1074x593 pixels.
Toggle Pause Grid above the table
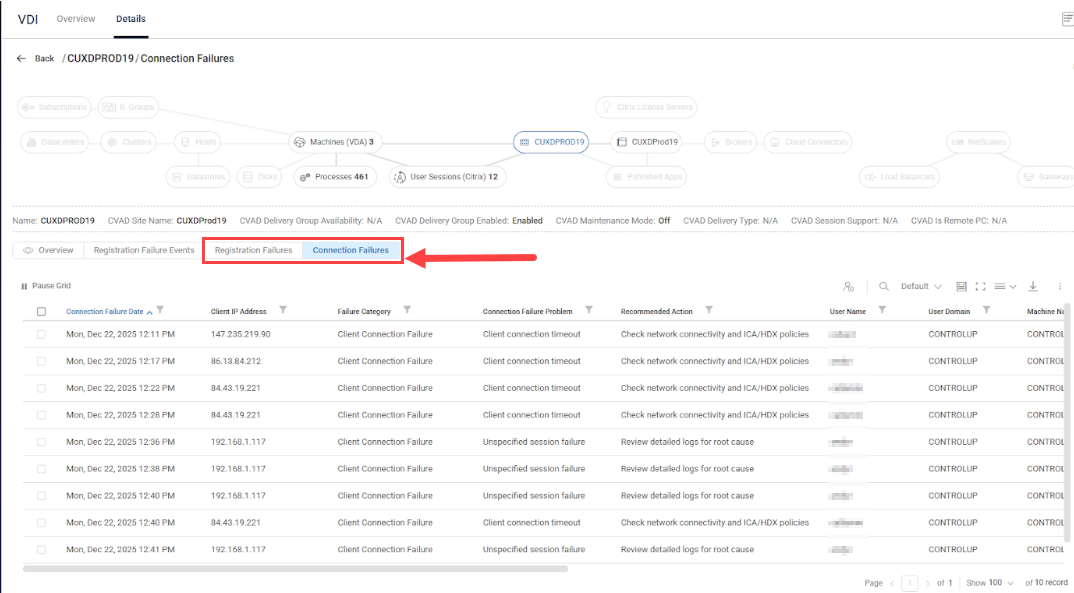pos(45,285)
